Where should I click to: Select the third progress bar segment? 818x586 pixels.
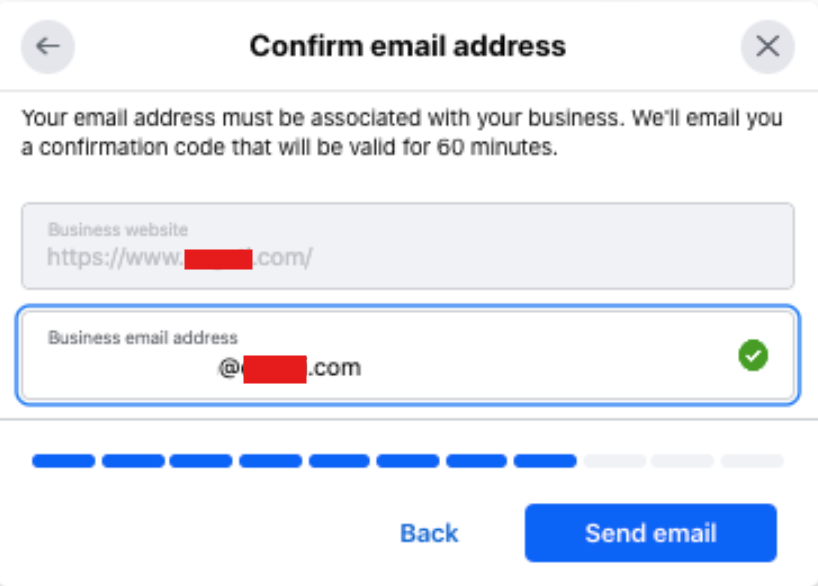(201, 461)
